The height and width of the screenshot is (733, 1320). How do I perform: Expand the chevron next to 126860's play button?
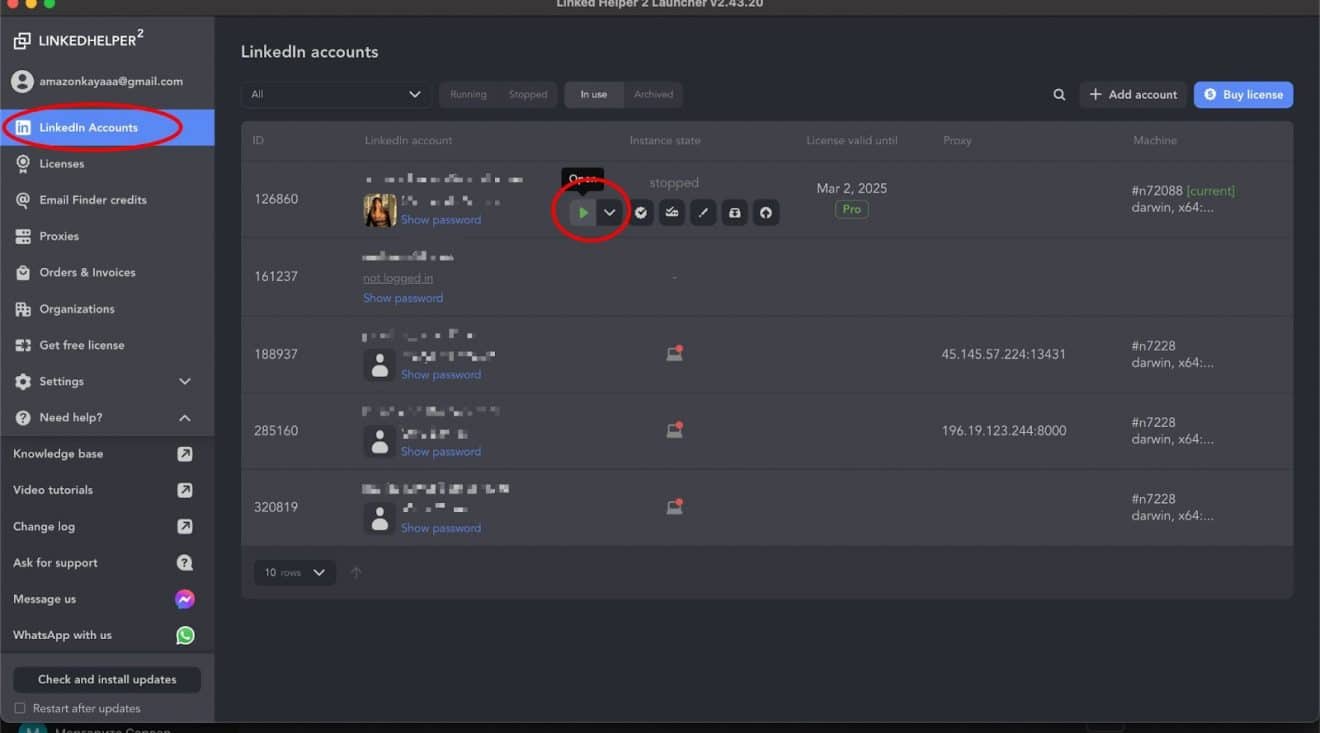(x=610, y=212)
